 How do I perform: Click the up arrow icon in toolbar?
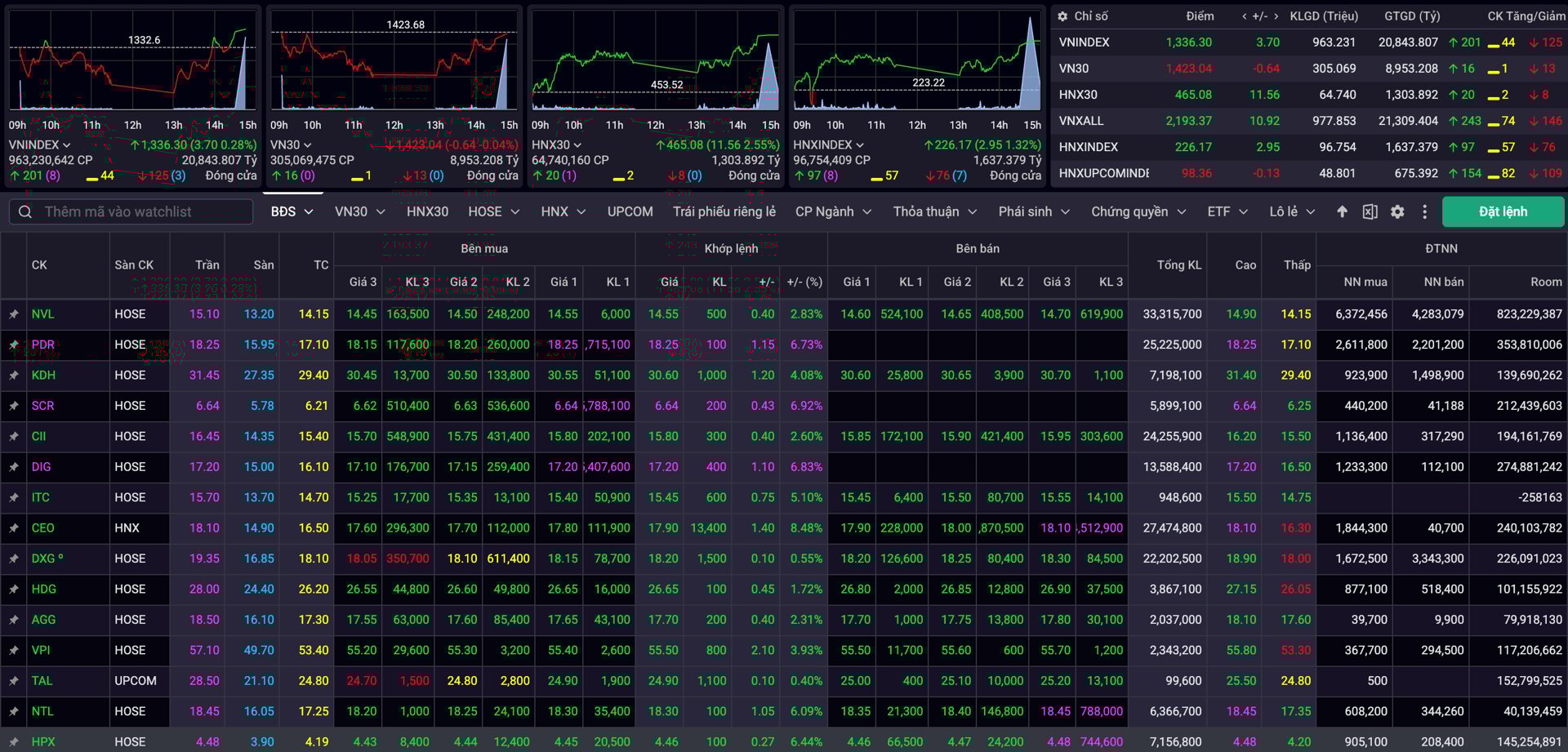click(1342, 211)
